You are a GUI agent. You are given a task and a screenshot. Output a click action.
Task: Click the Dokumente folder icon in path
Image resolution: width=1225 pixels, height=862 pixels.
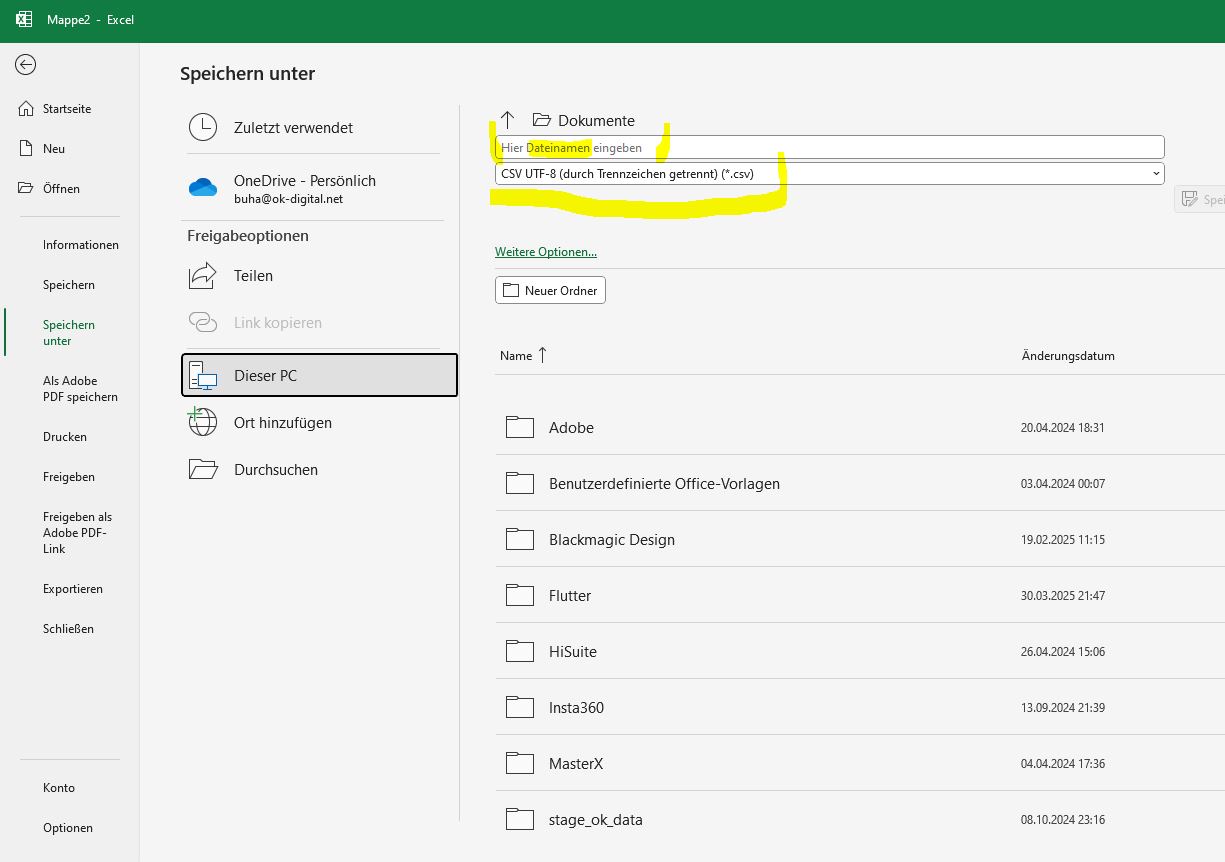click(542, 120)
